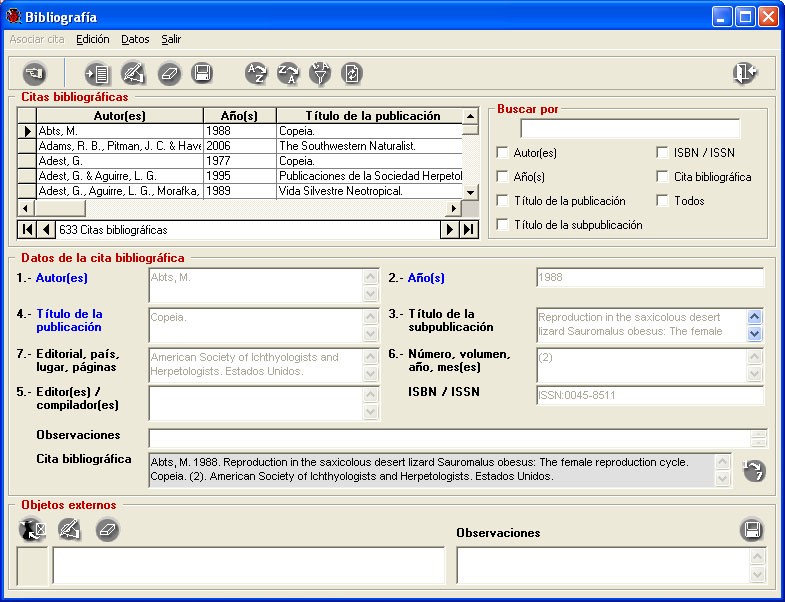Click the refresh document toolbar icon
The height and width of the screenshot is (602, 785).
coord(352,74)
